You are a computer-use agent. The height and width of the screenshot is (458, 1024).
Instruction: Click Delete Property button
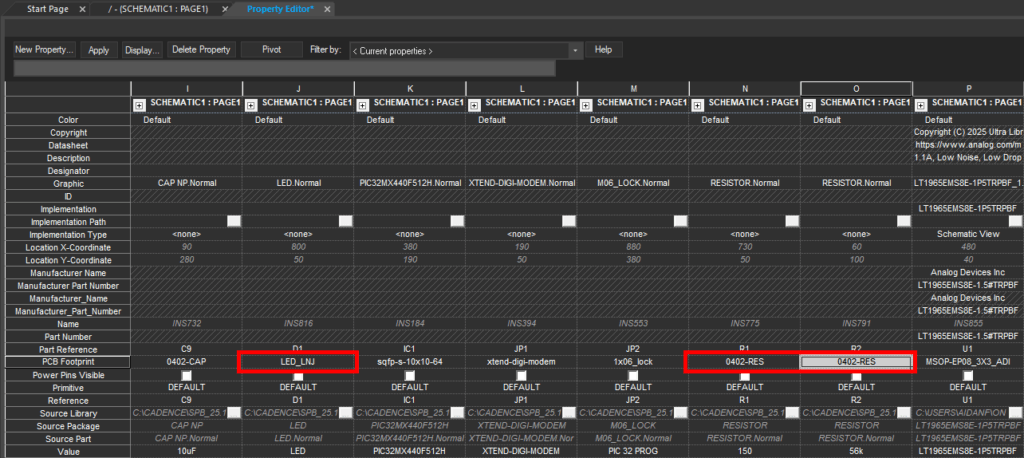(x=201, y=50)
